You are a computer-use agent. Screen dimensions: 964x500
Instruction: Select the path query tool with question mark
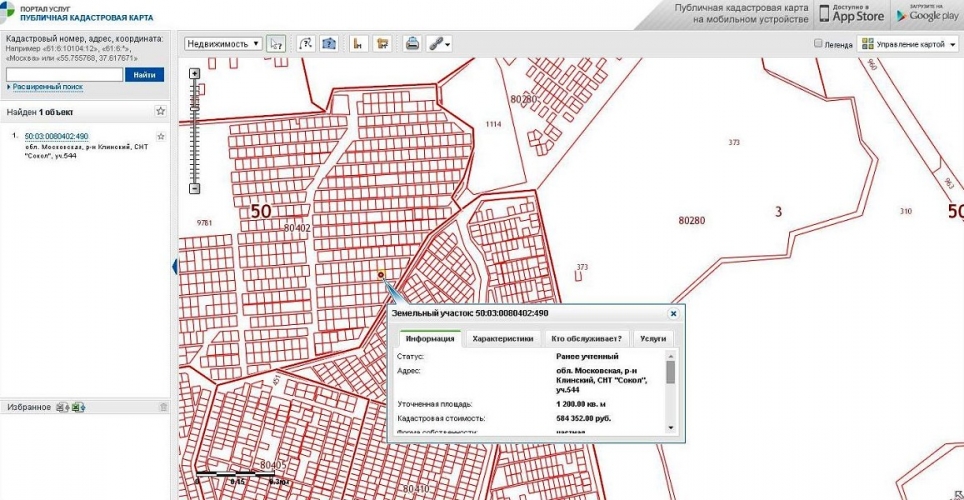(306, 44)
